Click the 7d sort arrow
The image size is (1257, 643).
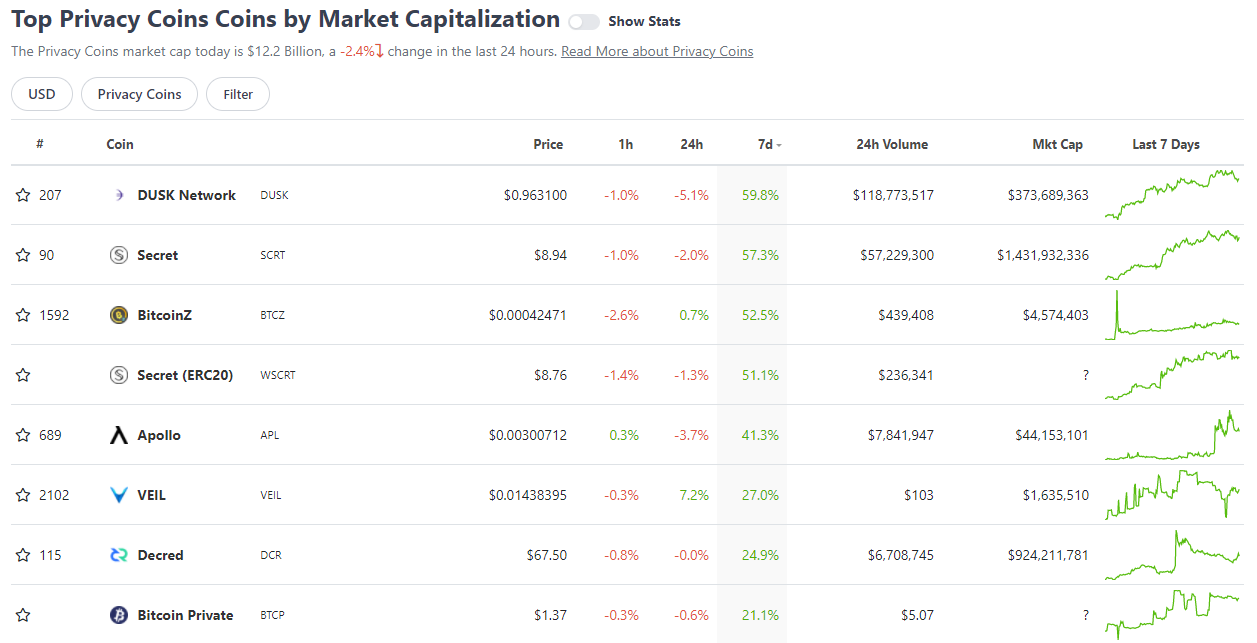pyautogui.click(x=780, y=144)
